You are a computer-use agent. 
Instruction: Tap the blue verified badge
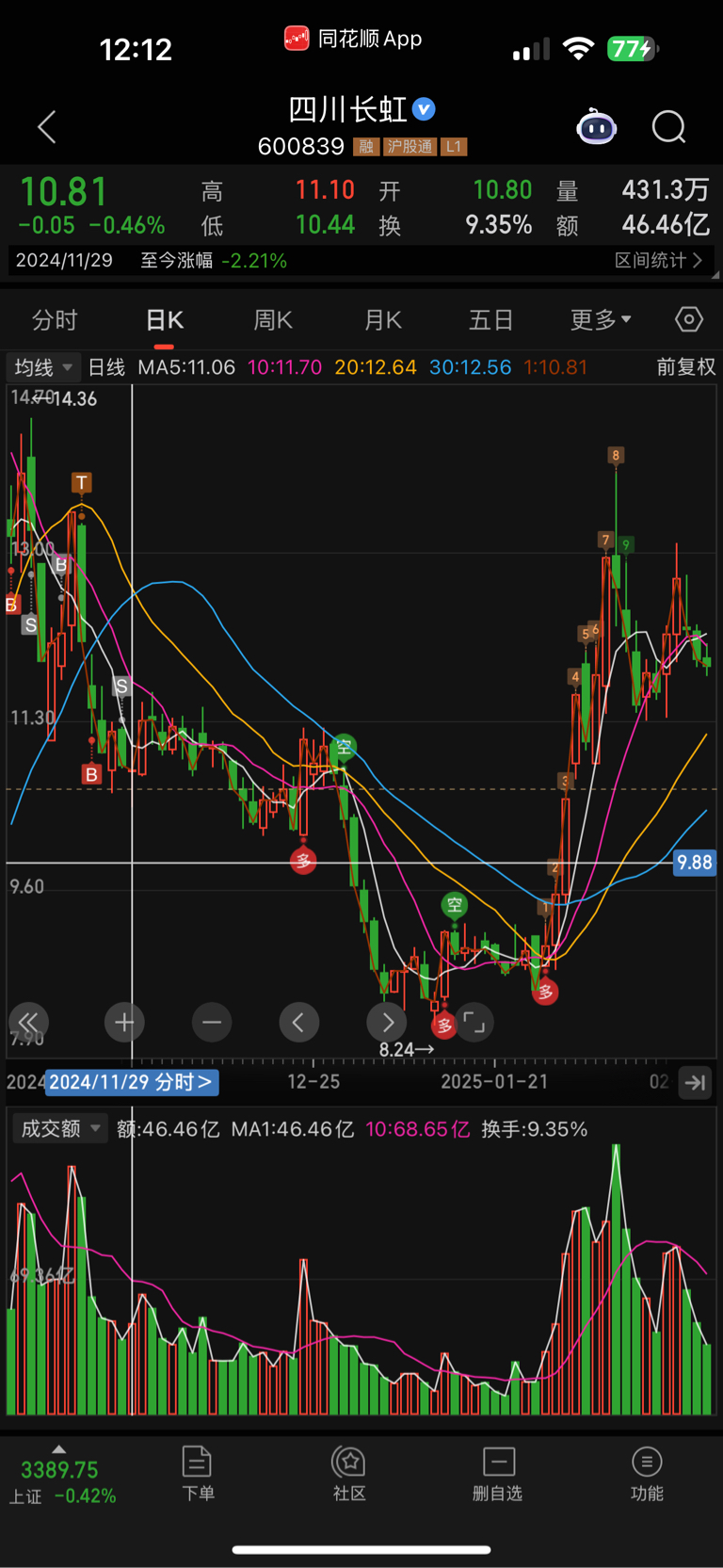point(425,109)
